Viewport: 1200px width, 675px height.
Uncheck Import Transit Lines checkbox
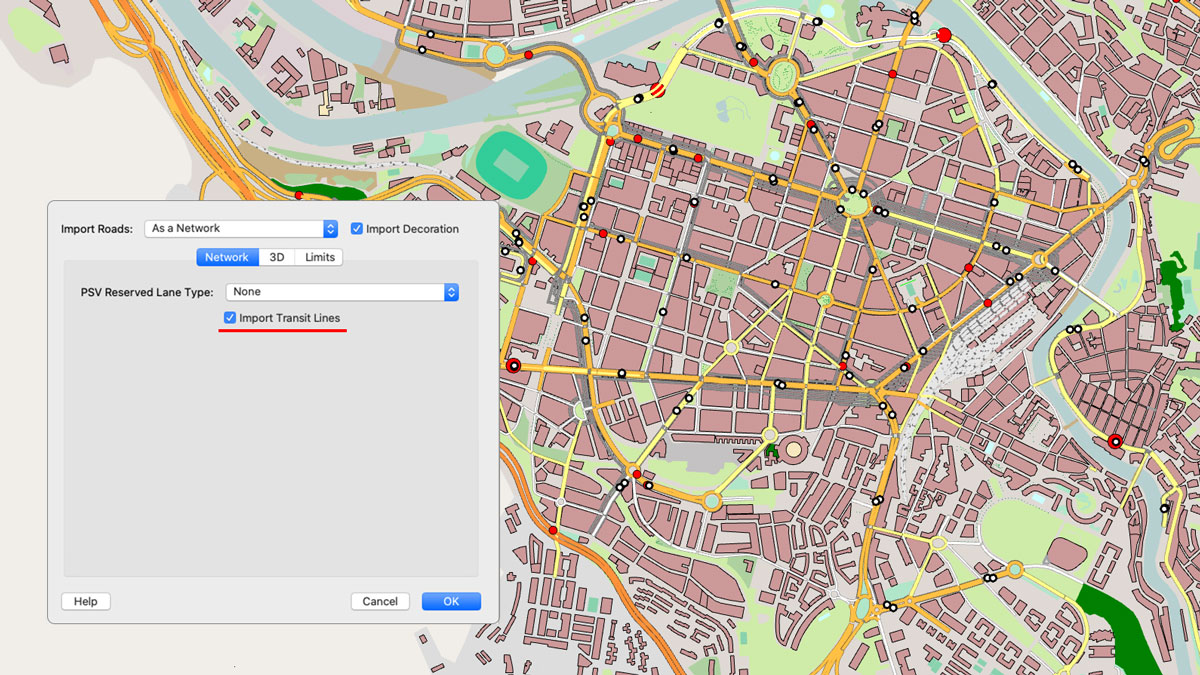click(x=230, y=318)
